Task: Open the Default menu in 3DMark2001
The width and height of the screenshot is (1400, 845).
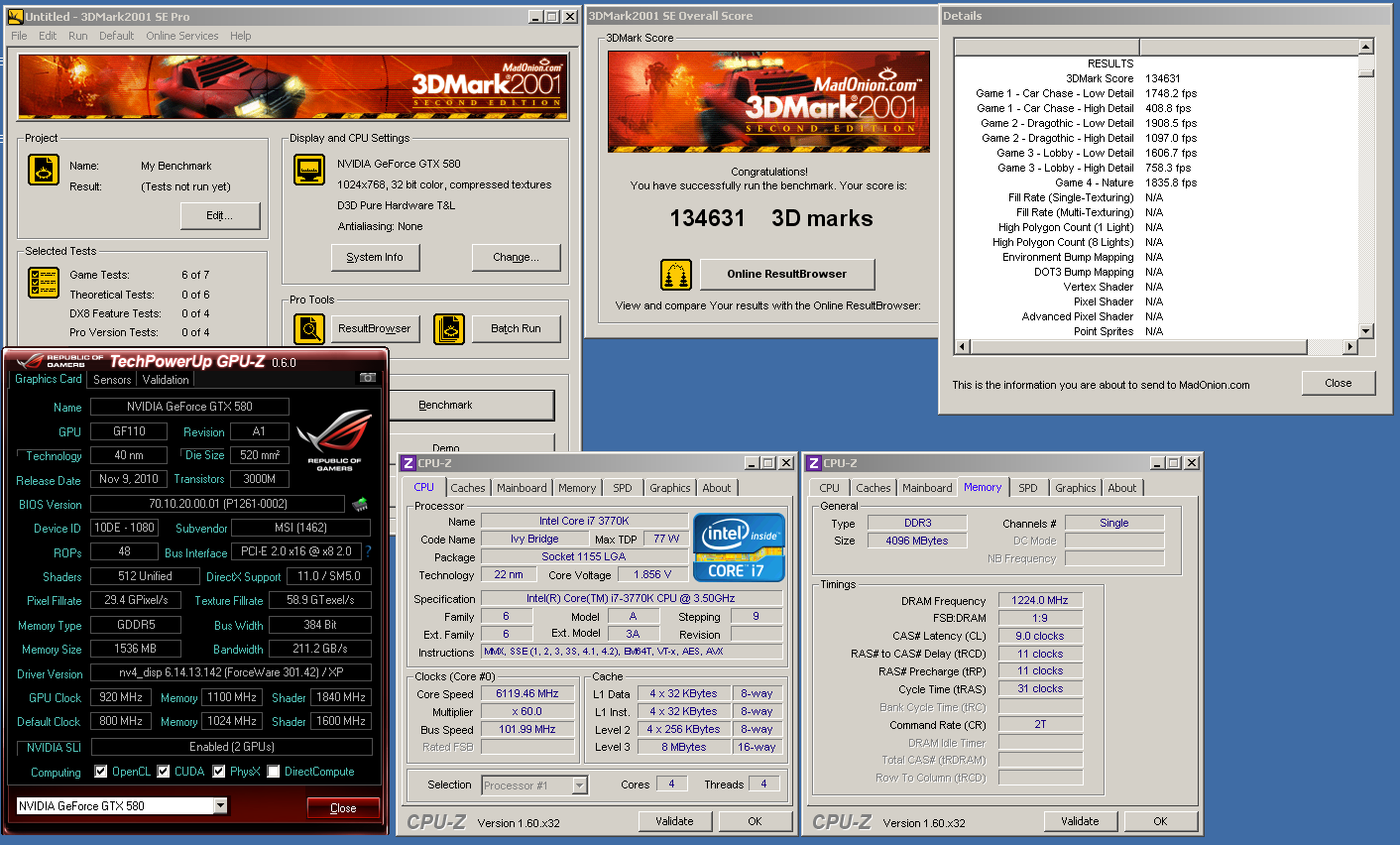Action: [116, 36]
